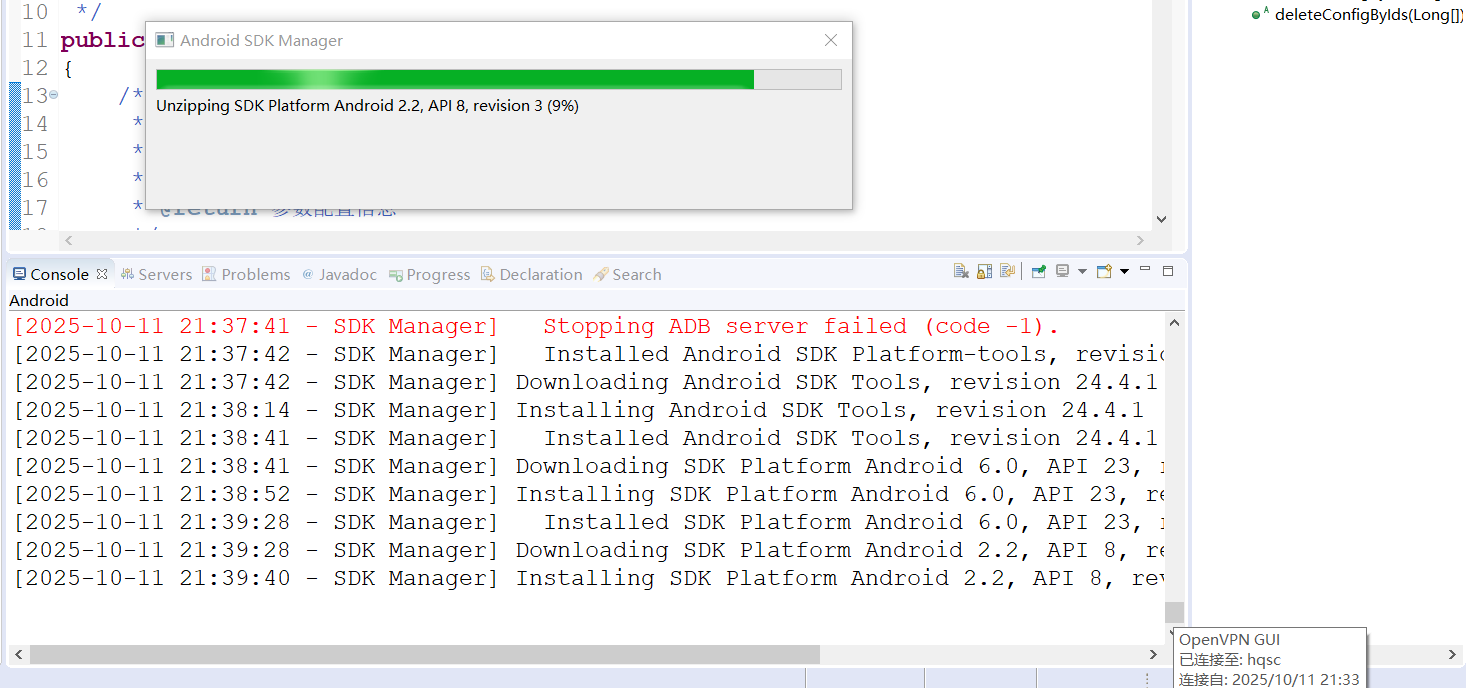
Task: Click the Android console label
Action: [x=39, y=300]
